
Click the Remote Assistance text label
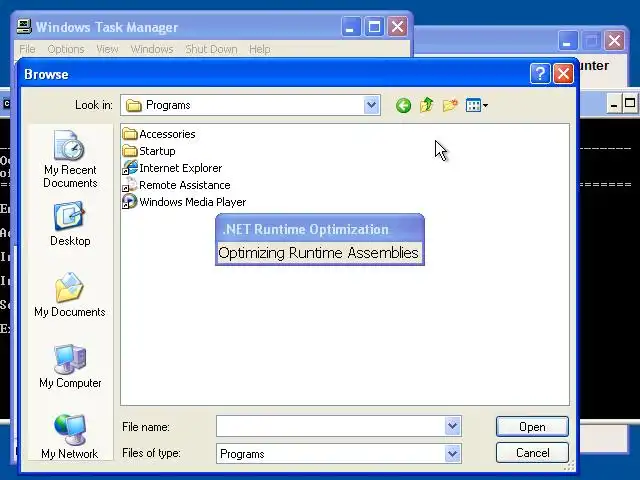click(184, 185)
